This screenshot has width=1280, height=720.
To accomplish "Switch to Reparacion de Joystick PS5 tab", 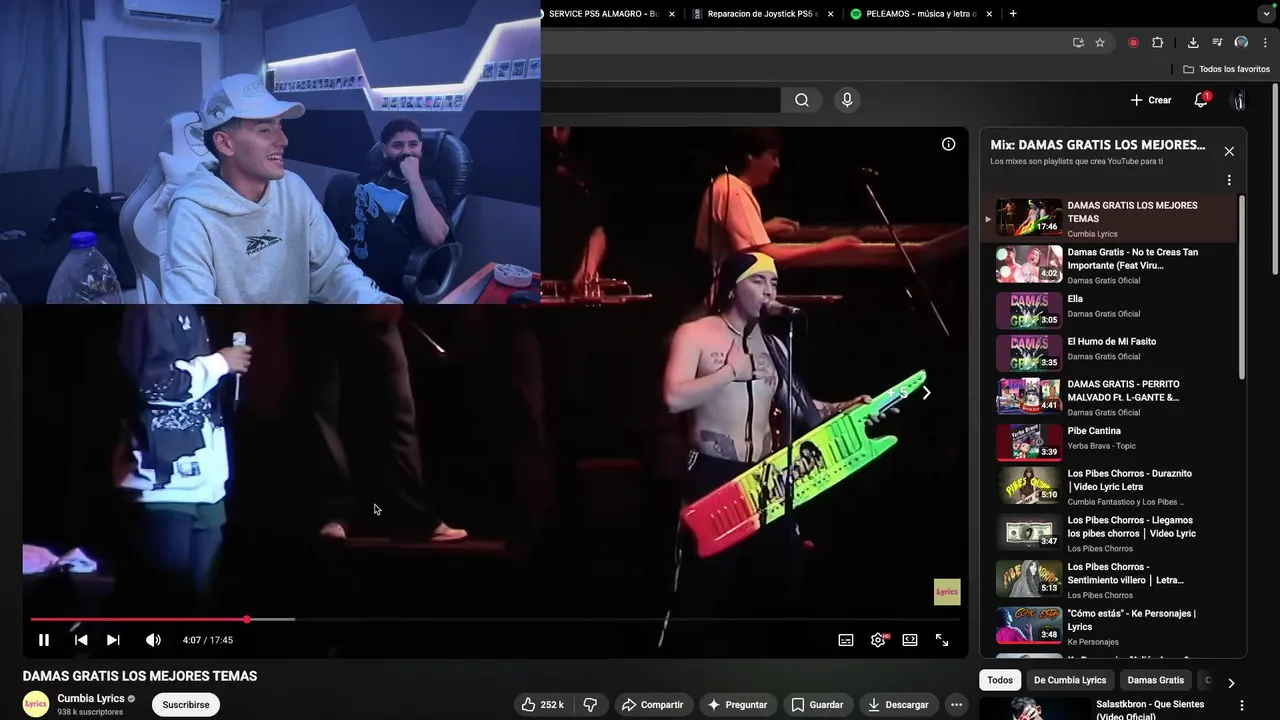I will coord(763,14).
